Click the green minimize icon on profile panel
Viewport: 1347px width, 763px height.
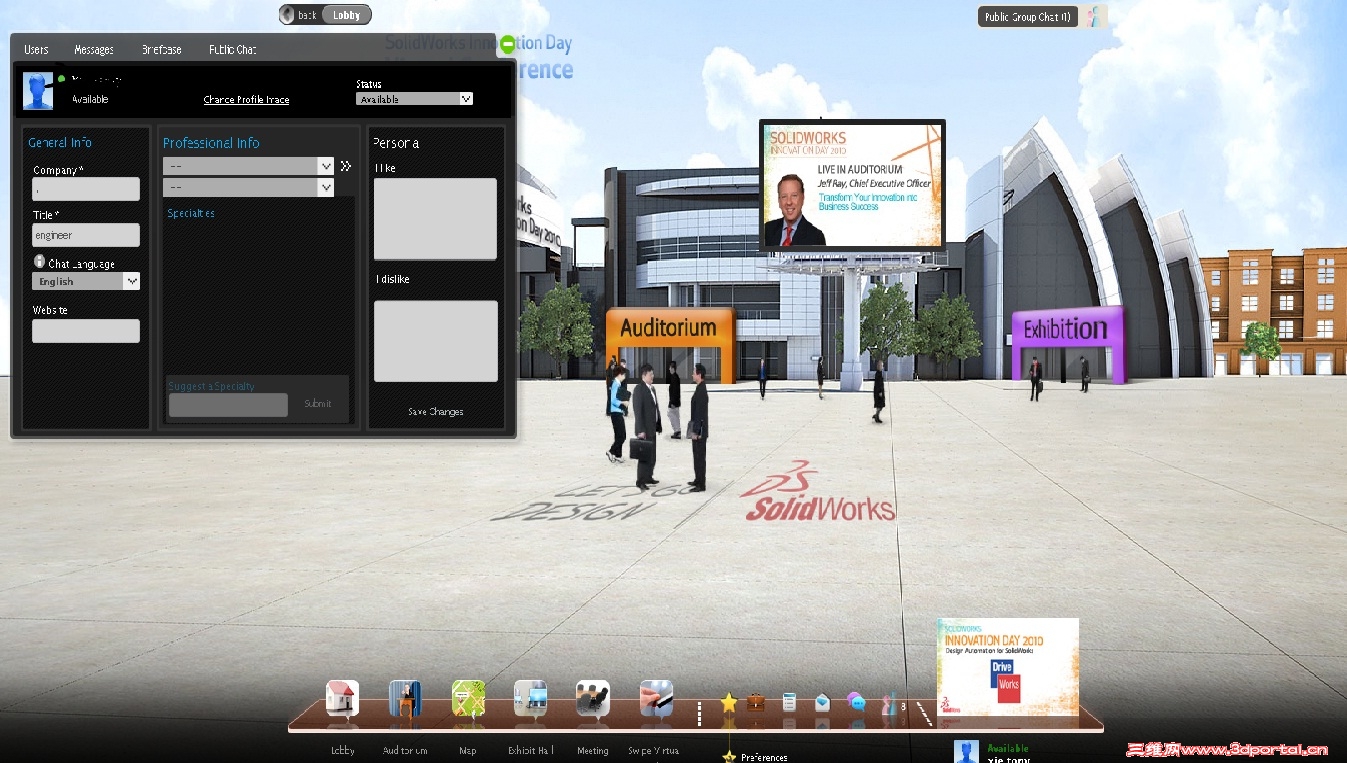tap(508, 44)
